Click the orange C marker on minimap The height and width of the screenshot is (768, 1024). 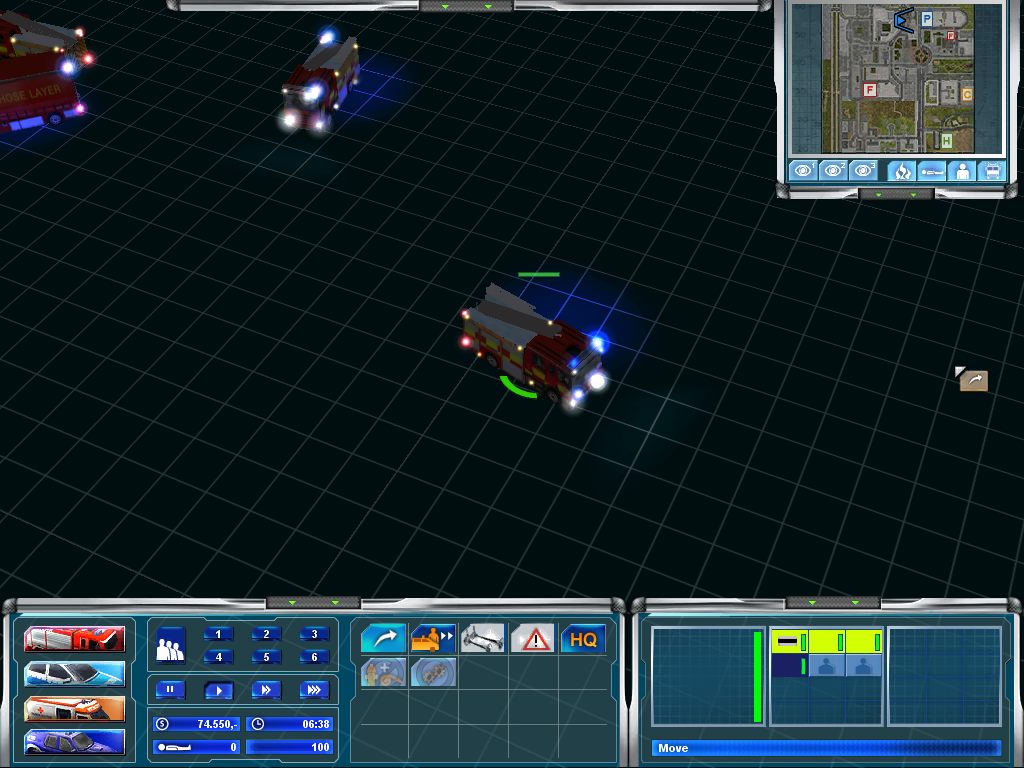coord(967,95)
